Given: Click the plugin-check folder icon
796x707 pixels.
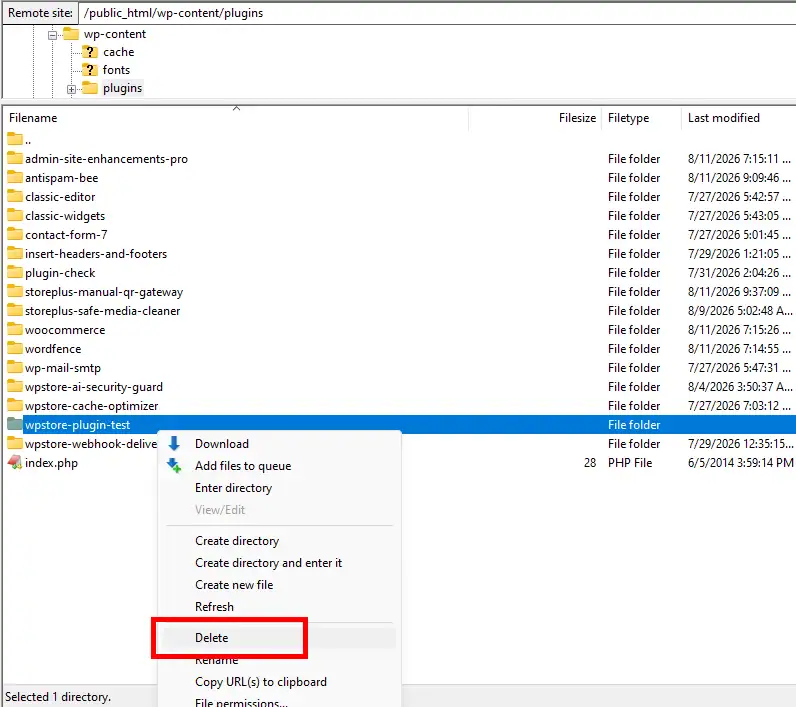Looking at the screenshot, I should [15, 272].
